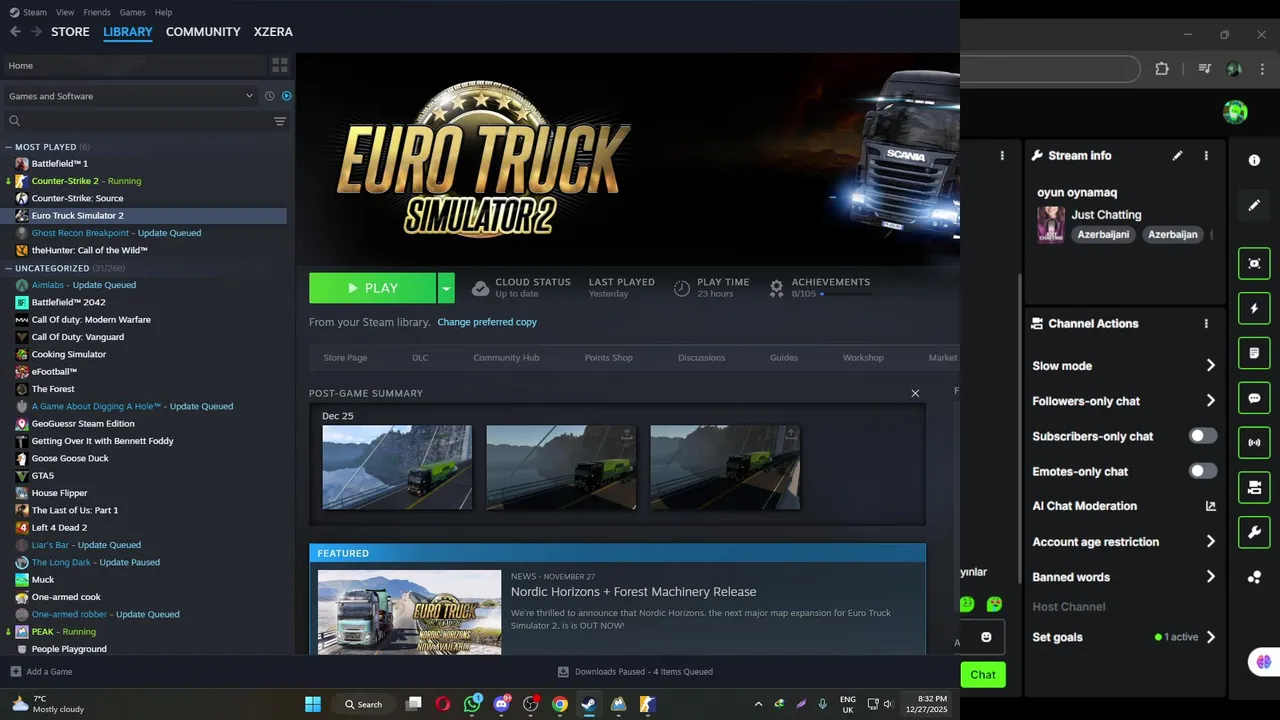Open the emote picker smiley in chat input
The height and width of the screenshot is (720, 1280).
pyautogui.click(x=986, y=637)
